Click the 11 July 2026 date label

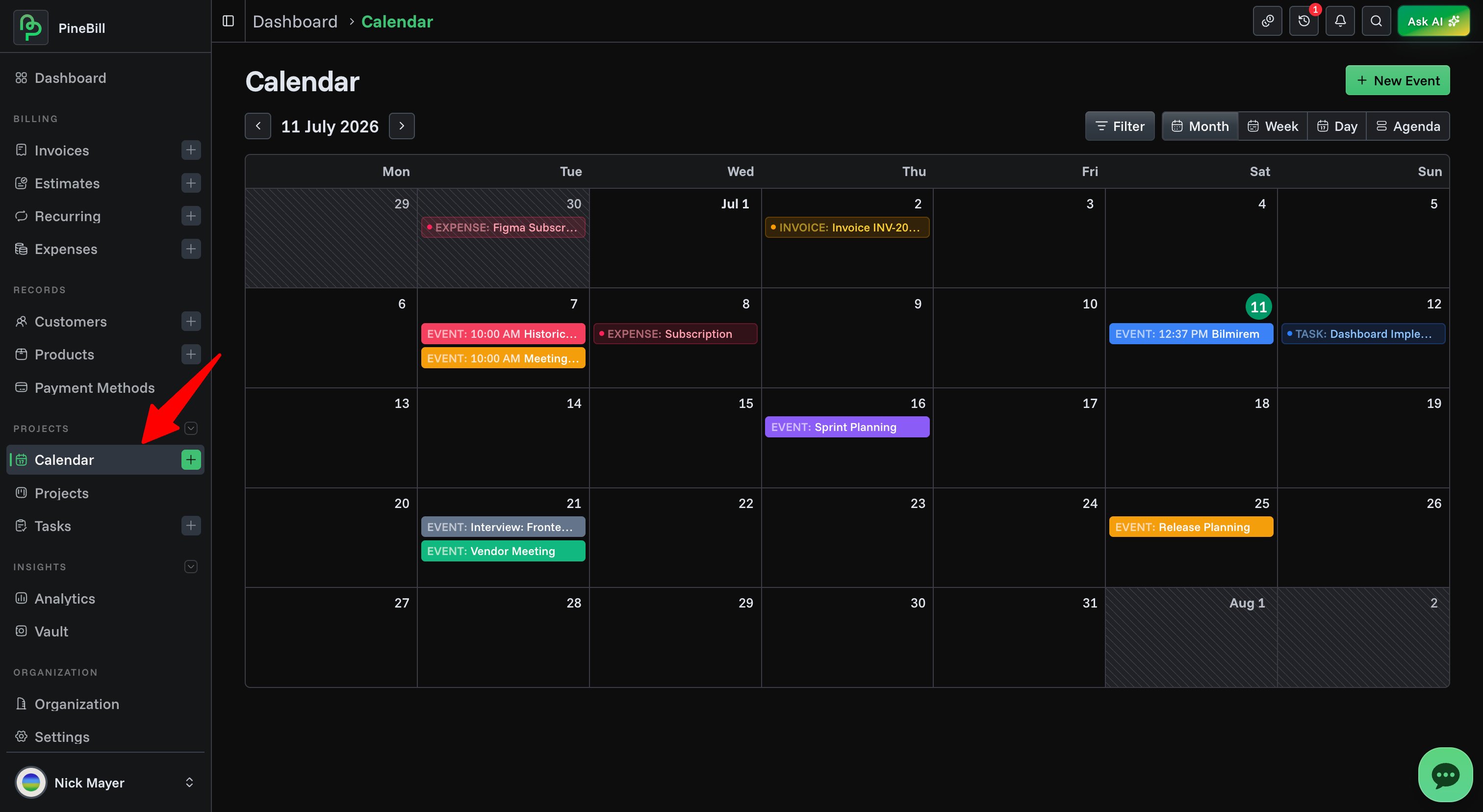point(329,126)
